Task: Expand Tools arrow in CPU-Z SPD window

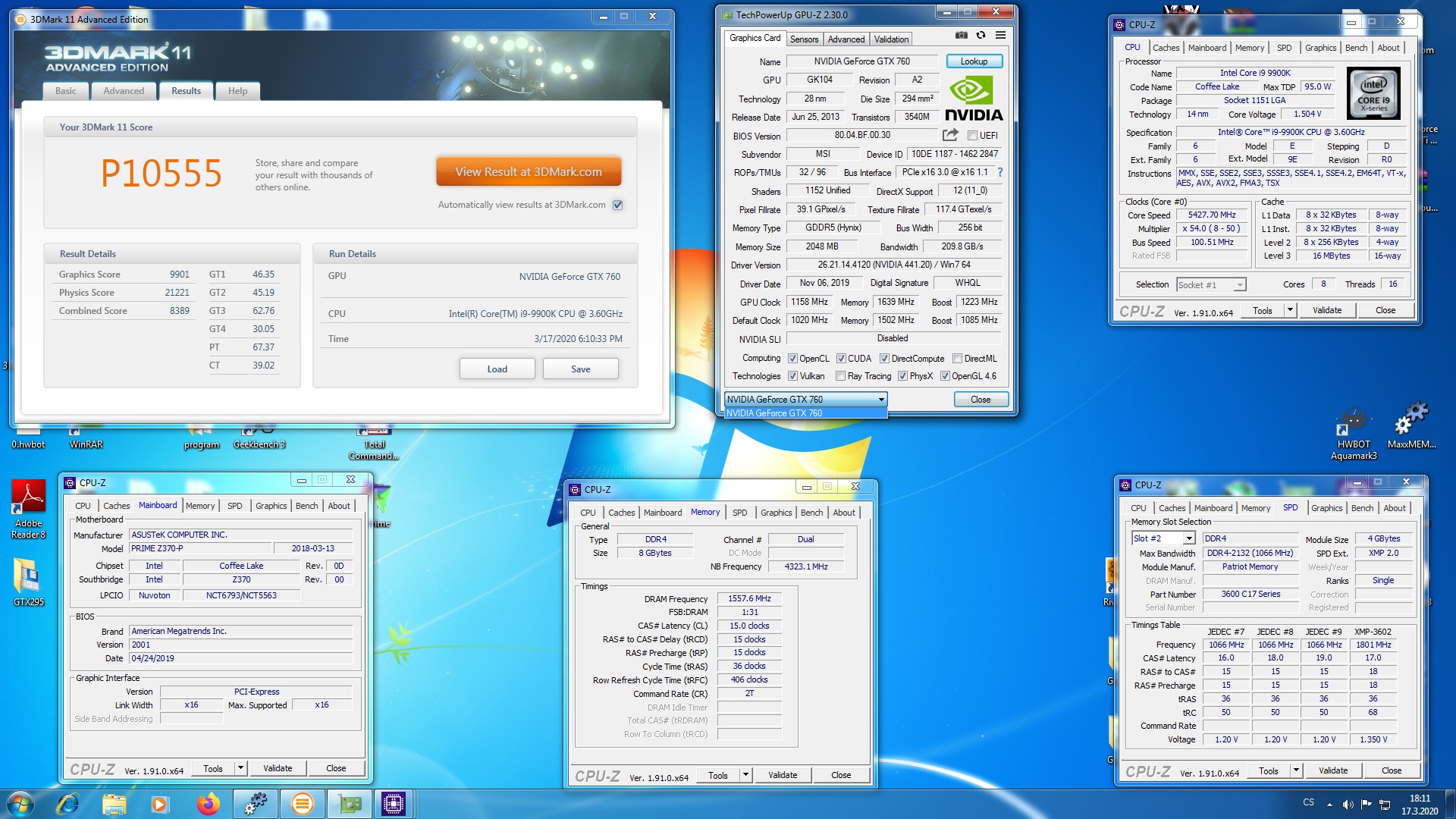Action: coord(1296,770)
